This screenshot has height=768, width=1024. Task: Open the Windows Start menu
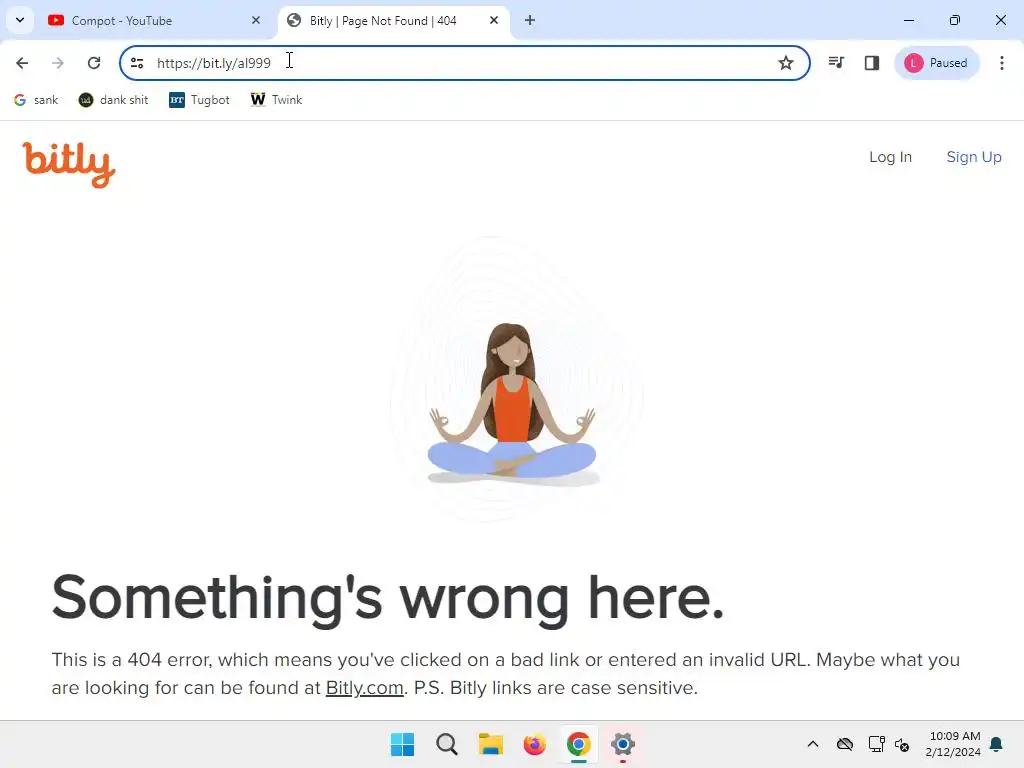pos(402,744)
